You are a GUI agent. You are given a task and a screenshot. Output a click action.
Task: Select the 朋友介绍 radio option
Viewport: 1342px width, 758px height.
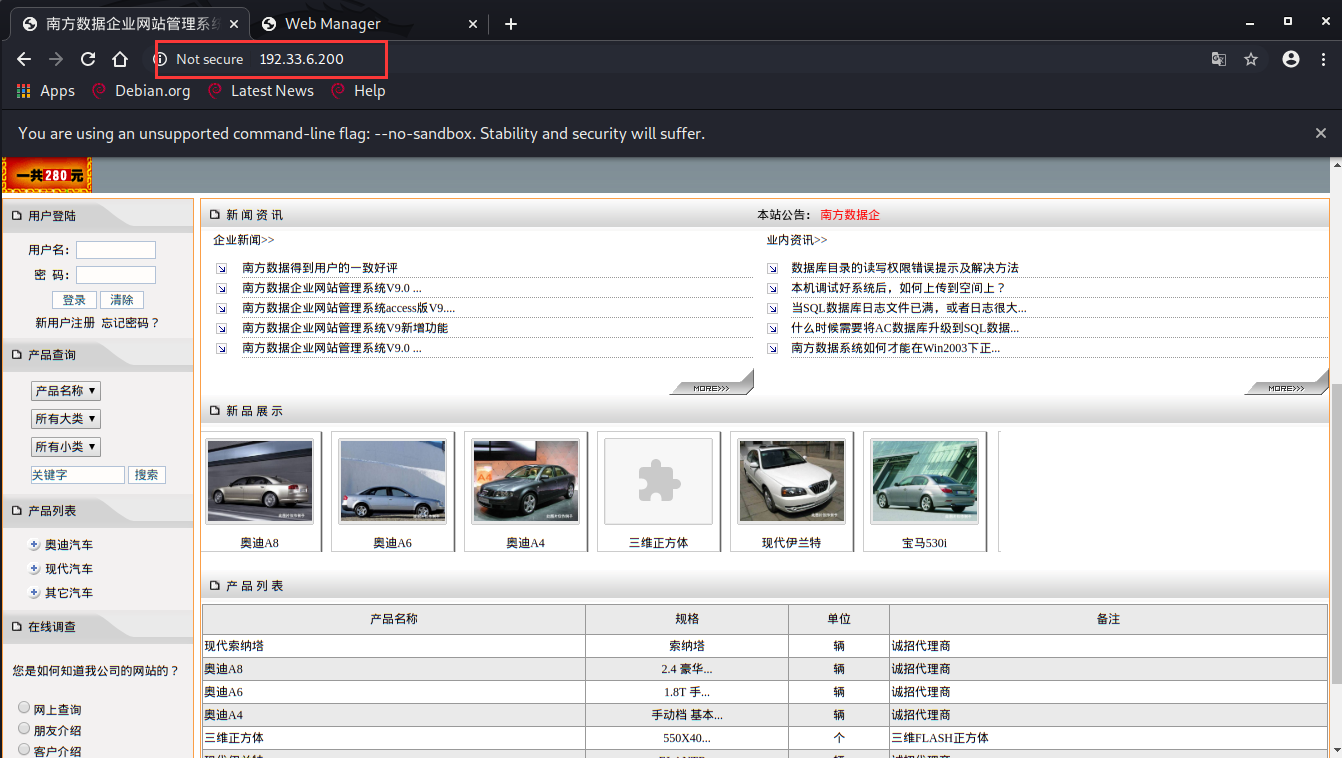tap(24, 729)
